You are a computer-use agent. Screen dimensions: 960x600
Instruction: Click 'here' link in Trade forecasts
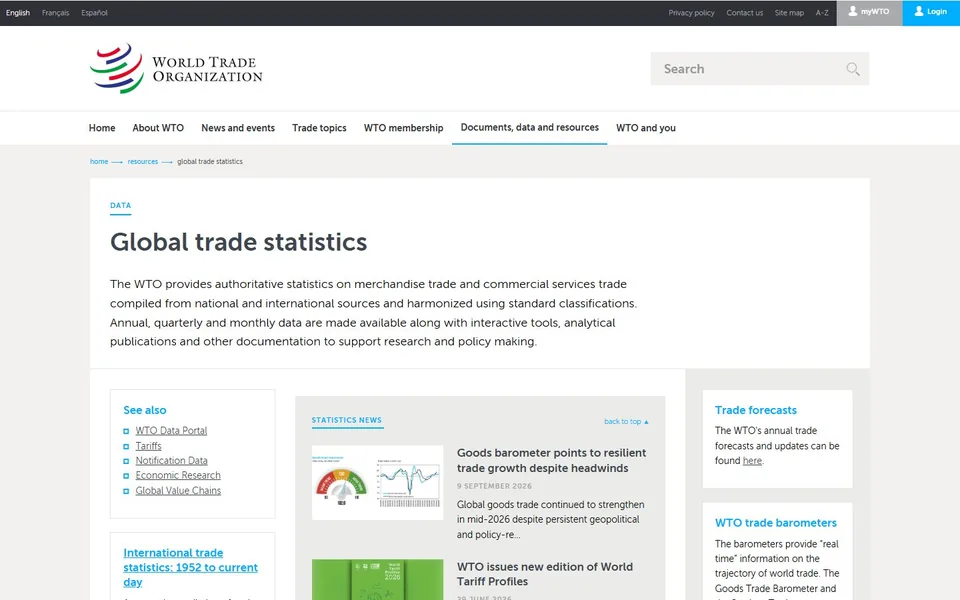point(752,461)
